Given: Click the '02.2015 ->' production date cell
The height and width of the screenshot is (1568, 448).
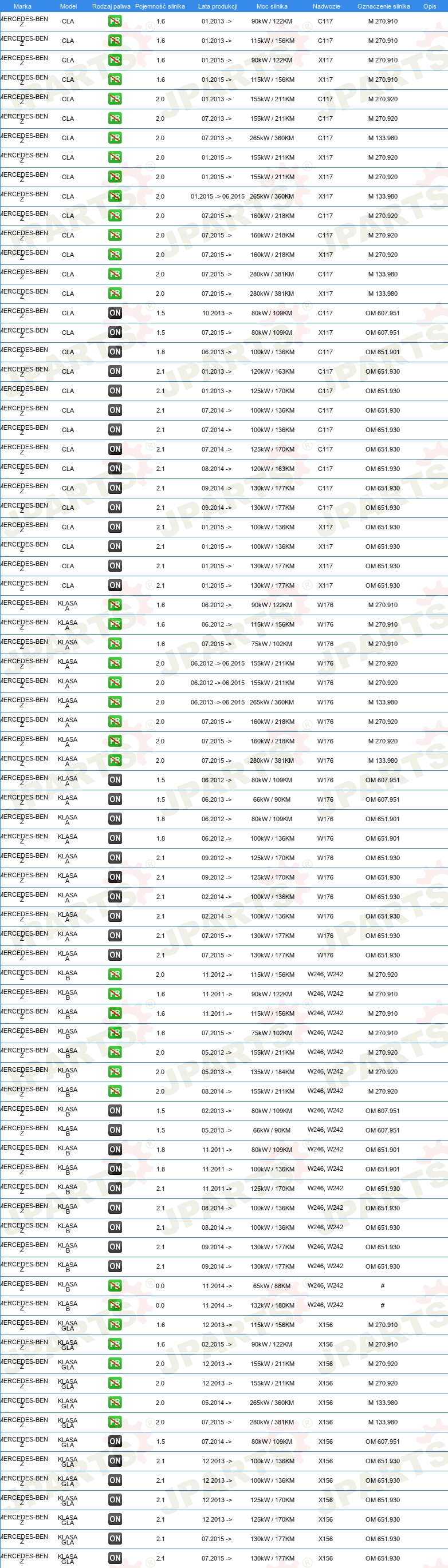Looking at the screenshot, I should click(x=217, y=1344).
